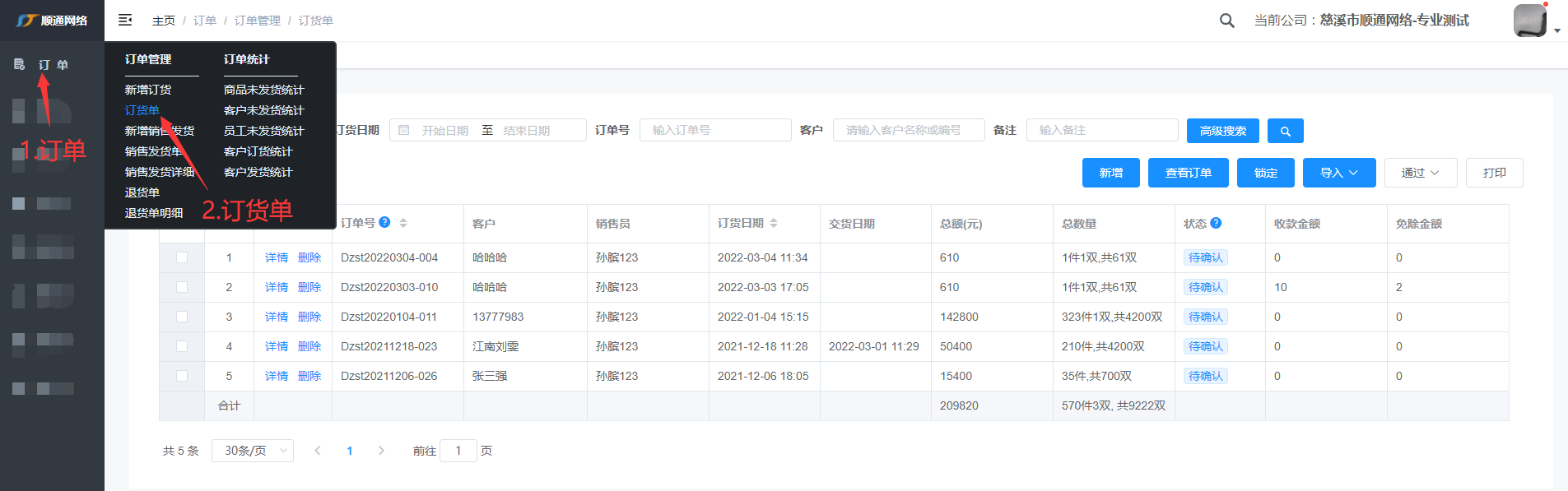
Task: Click the 高级搜索 button
Action: 1222,131
